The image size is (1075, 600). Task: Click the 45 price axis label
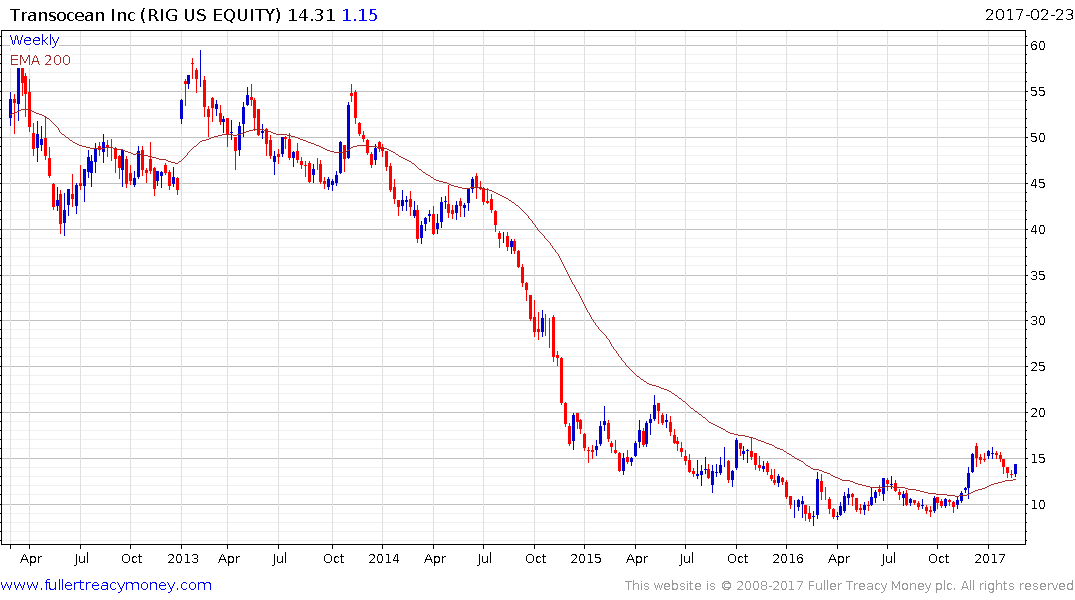(x=1037, y=184)
